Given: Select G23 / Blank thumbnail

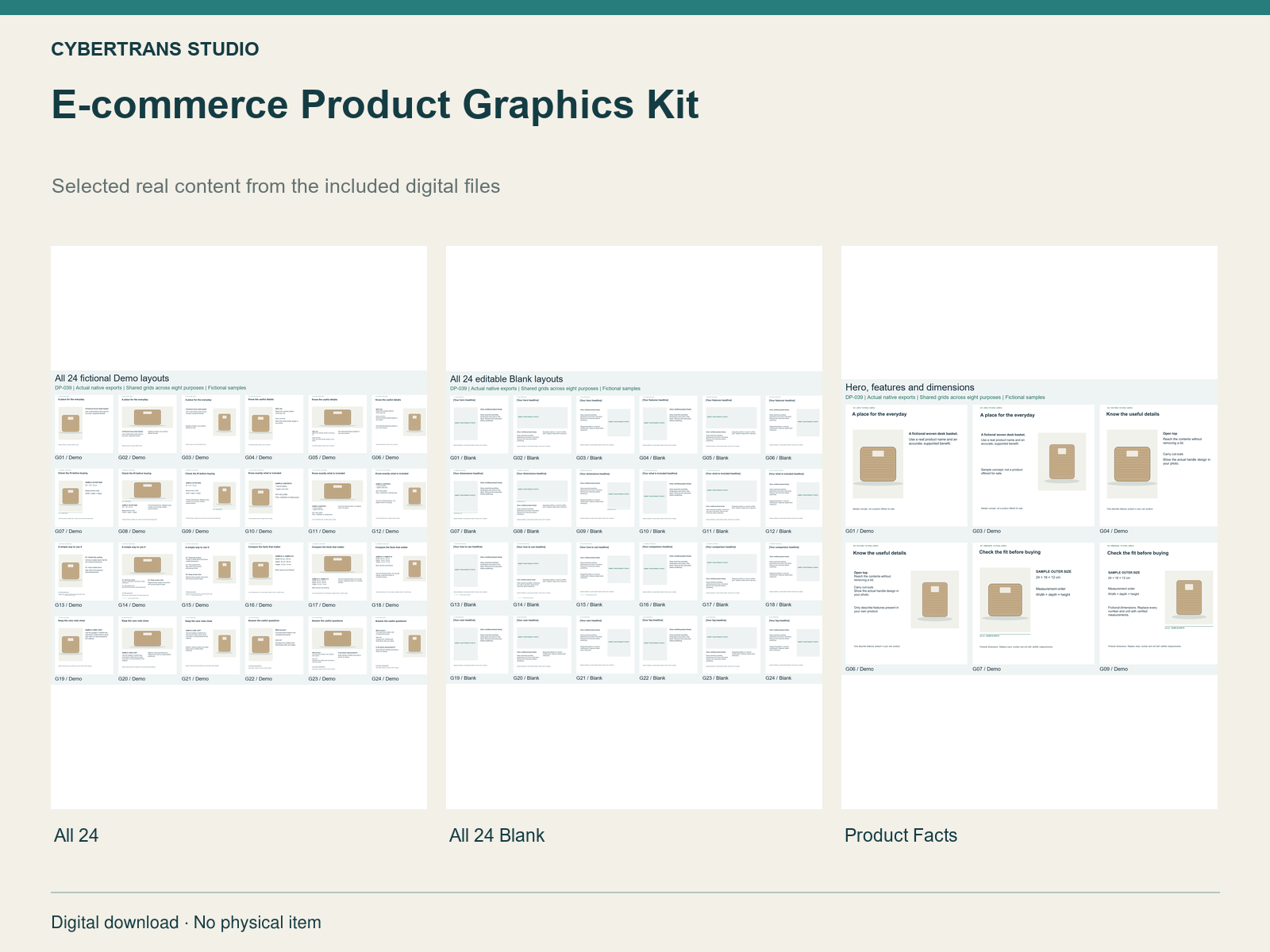Looking at the screenshot, I should click(732, 645).
